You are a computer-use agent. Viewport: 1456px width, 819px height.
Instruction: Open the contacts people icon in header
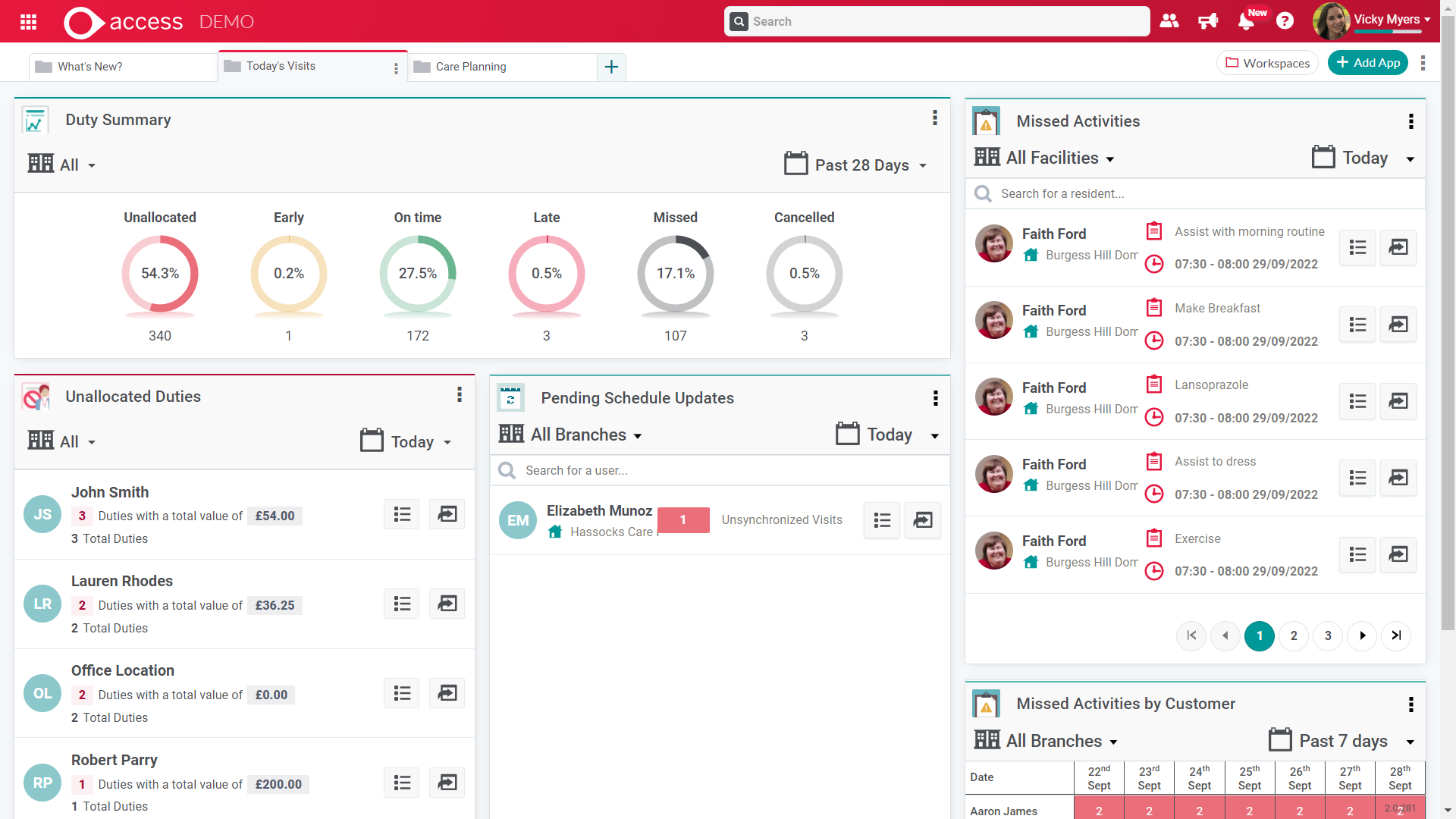point(1169,21)
